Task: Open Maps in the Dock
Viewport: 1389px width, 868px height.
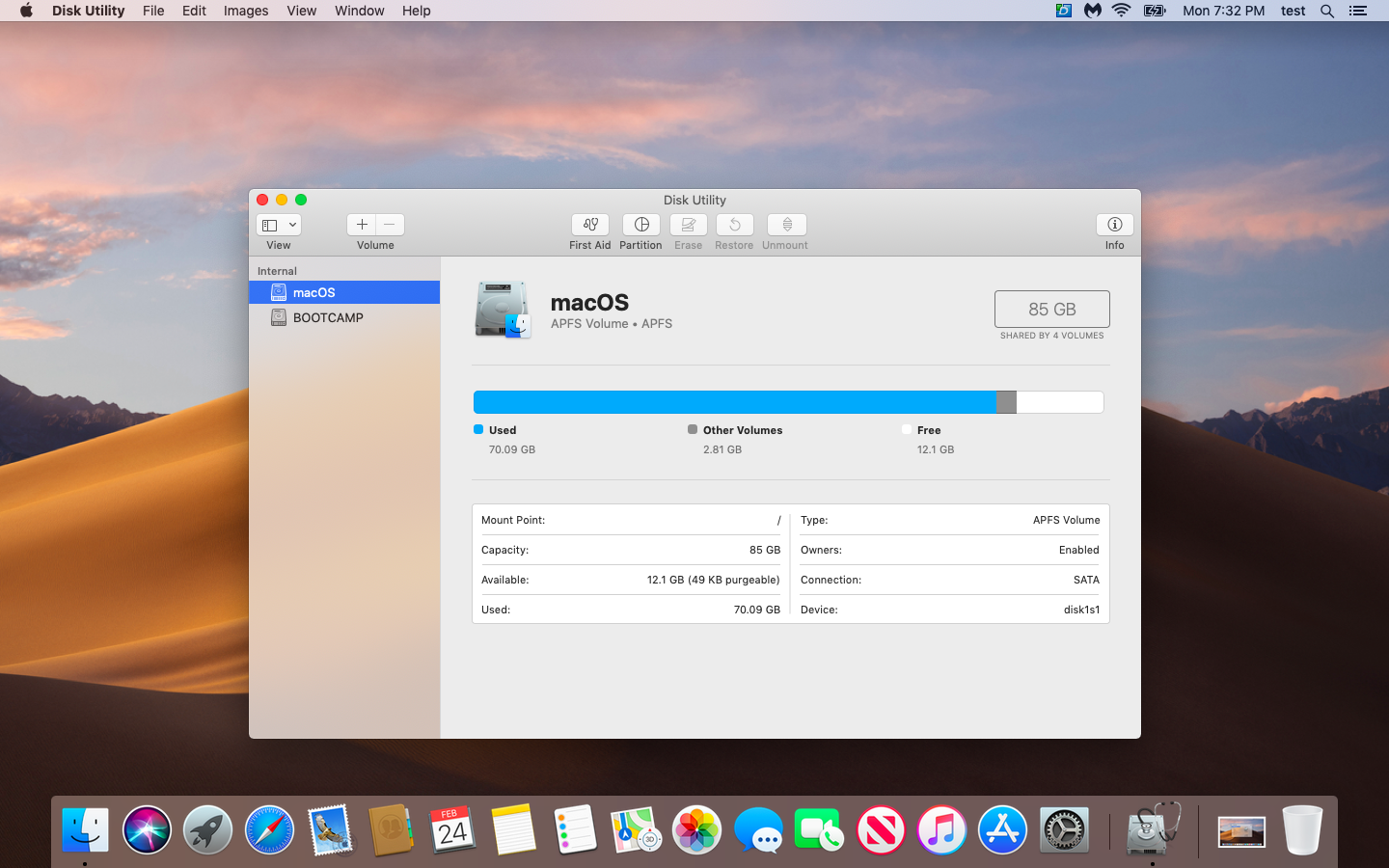Action: pos(636,829)
